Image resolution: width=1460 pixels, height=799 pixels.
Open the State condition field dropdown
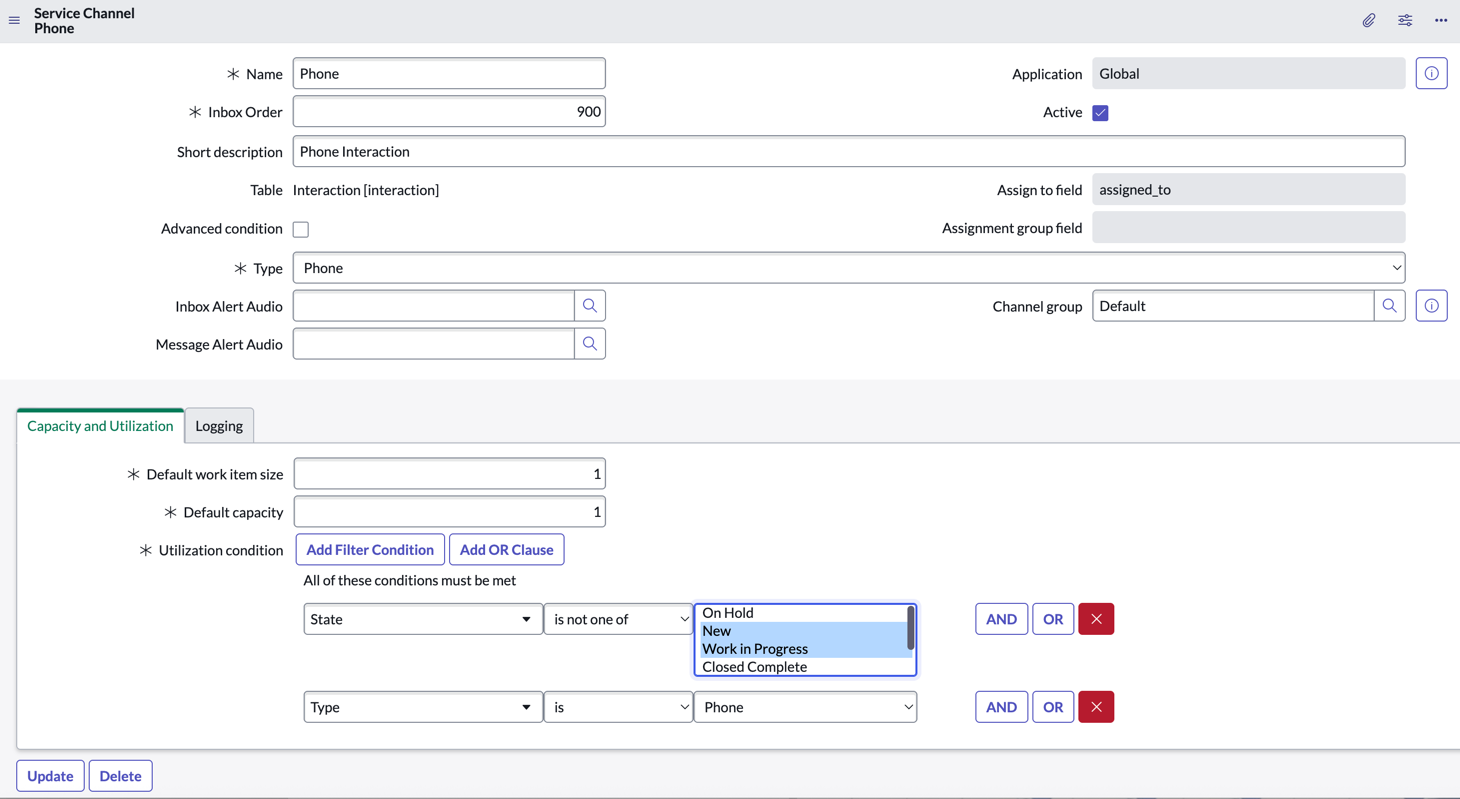tap(422, 618)
